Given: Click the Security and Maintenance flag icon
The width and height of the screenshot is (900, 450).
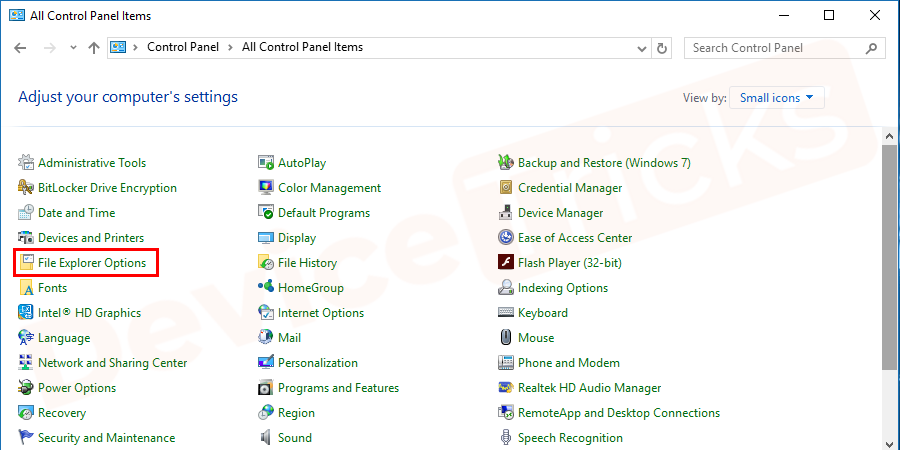Looking at the screenshot, I should [26, 438].
